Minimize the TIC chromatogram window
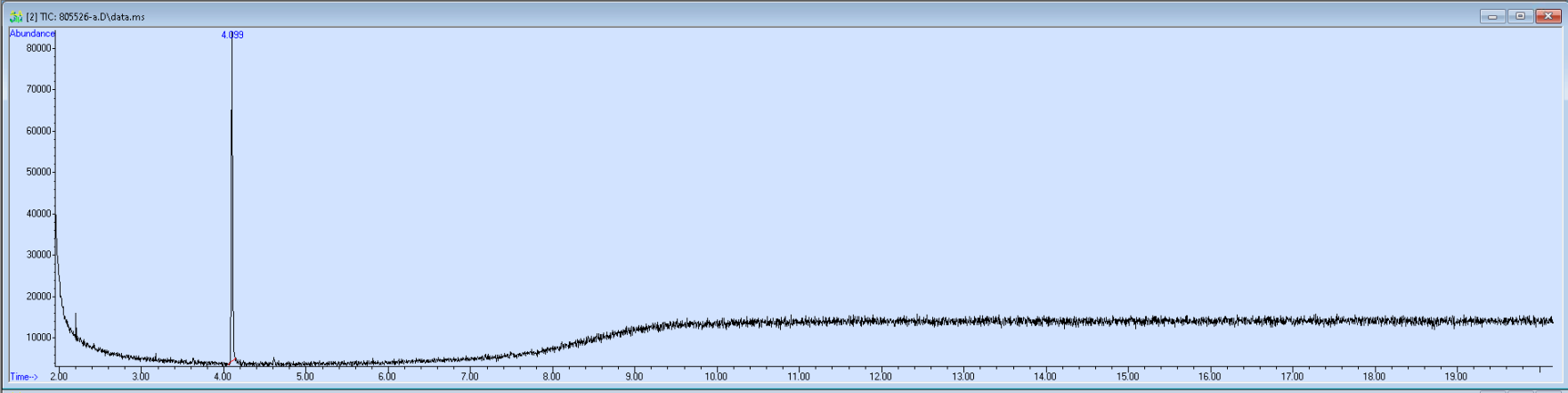1568x393 pixels. (1492, 16)
